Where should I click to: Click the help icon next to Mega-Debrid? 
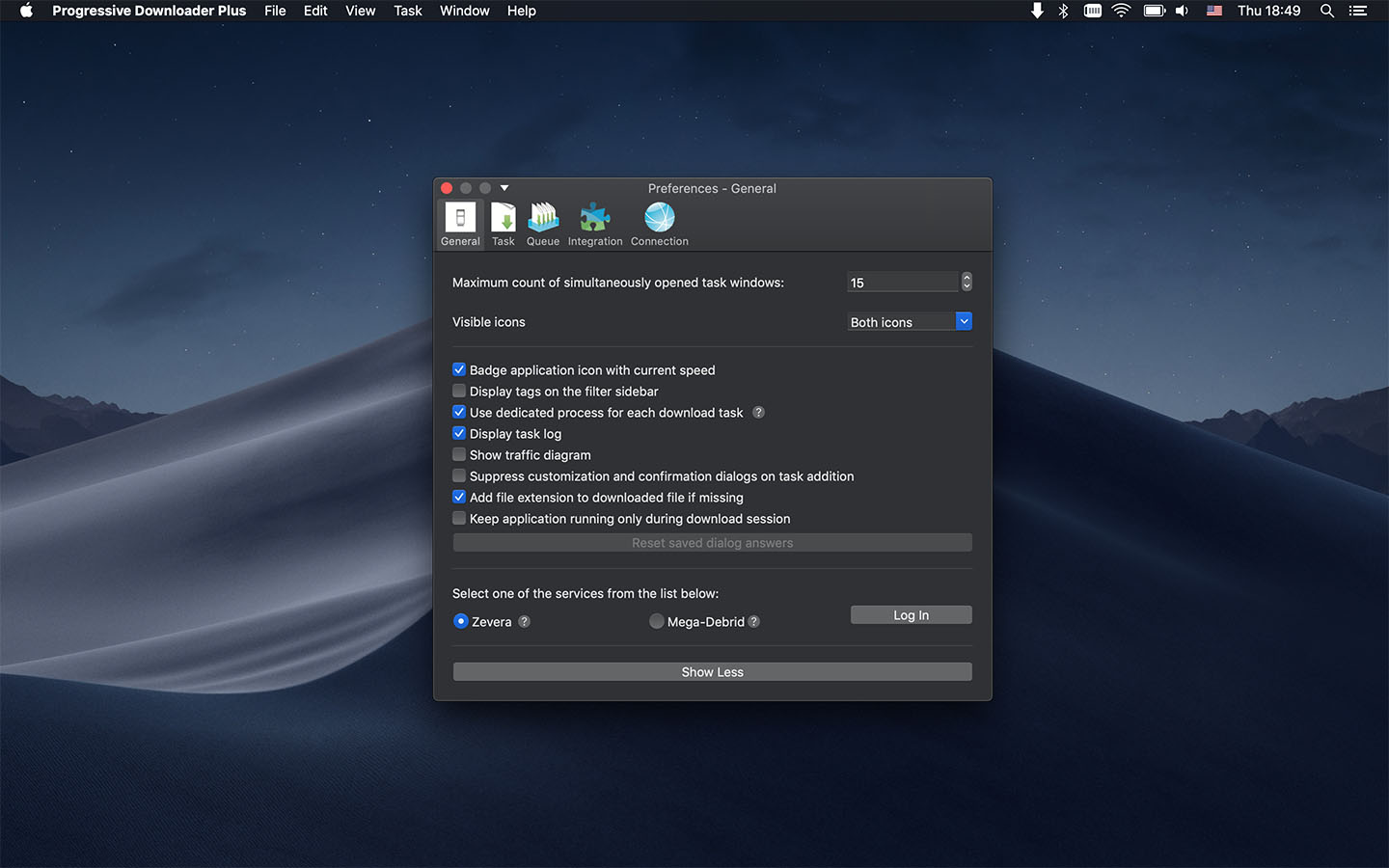point(754,622)
